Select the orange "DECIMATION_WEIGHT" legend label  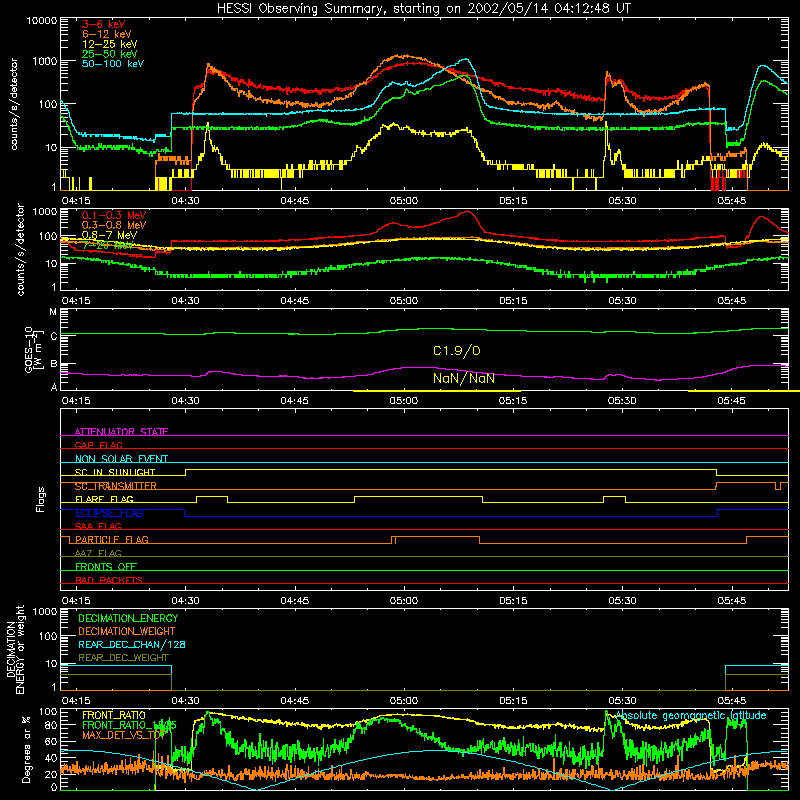[127, 632]
